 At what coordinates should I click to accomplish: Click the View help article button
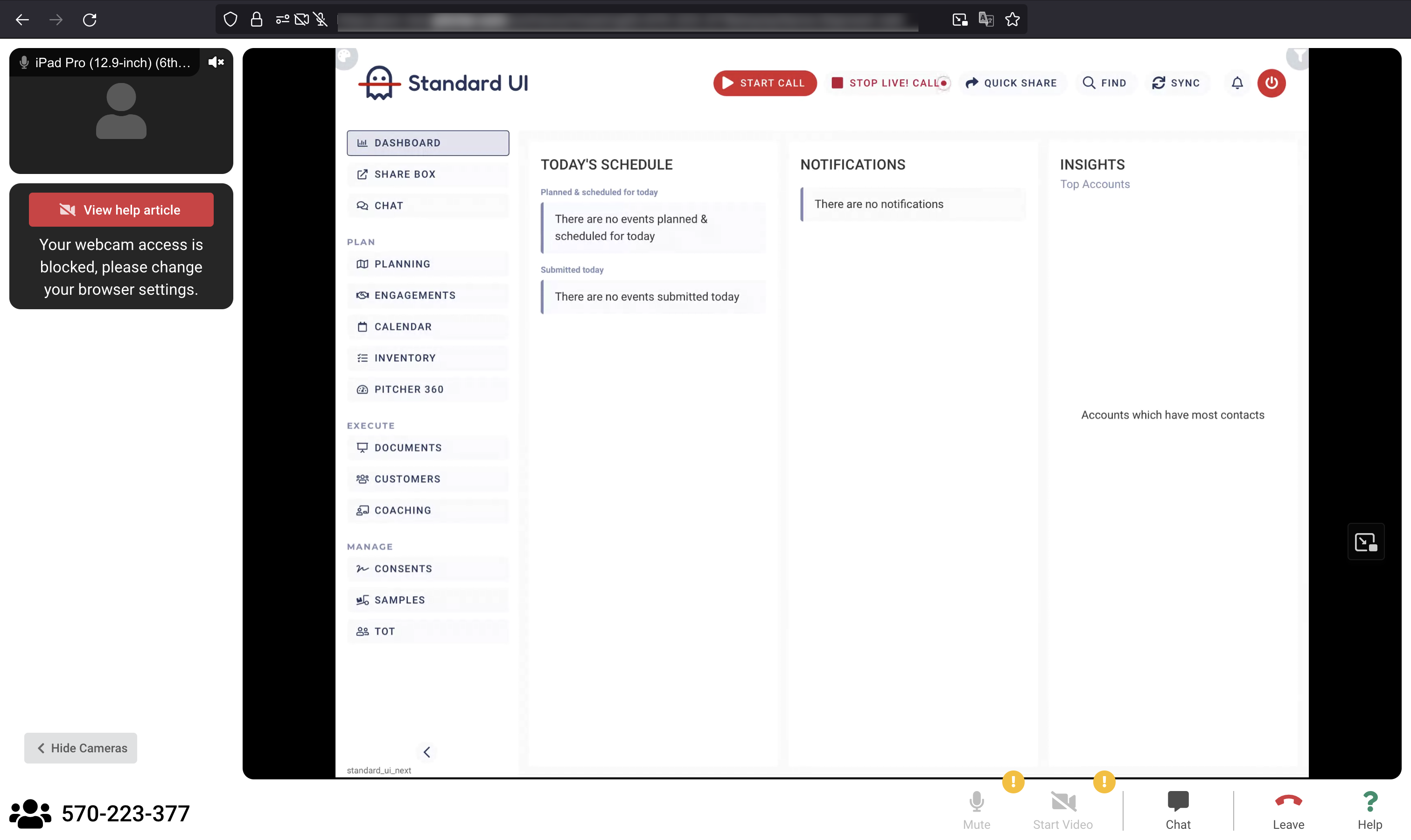(x=121, y=210)
